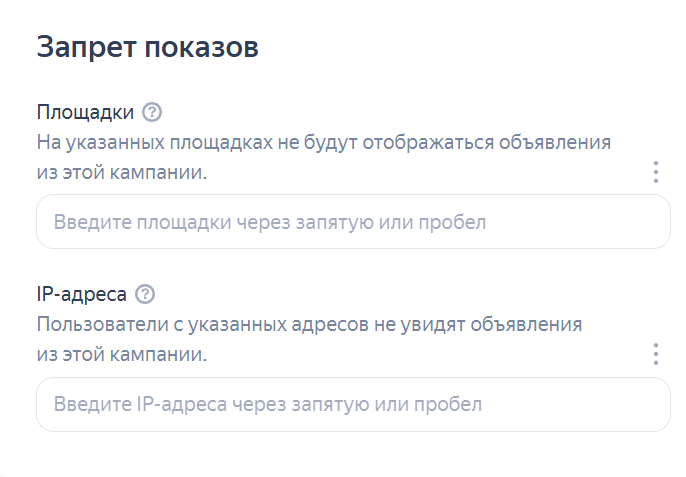This screenshot has height=477, width=686.
Task: Click placeholder 'Введите IP-адреса через запятую или пробел'
Action: click(x=268, y=404)
